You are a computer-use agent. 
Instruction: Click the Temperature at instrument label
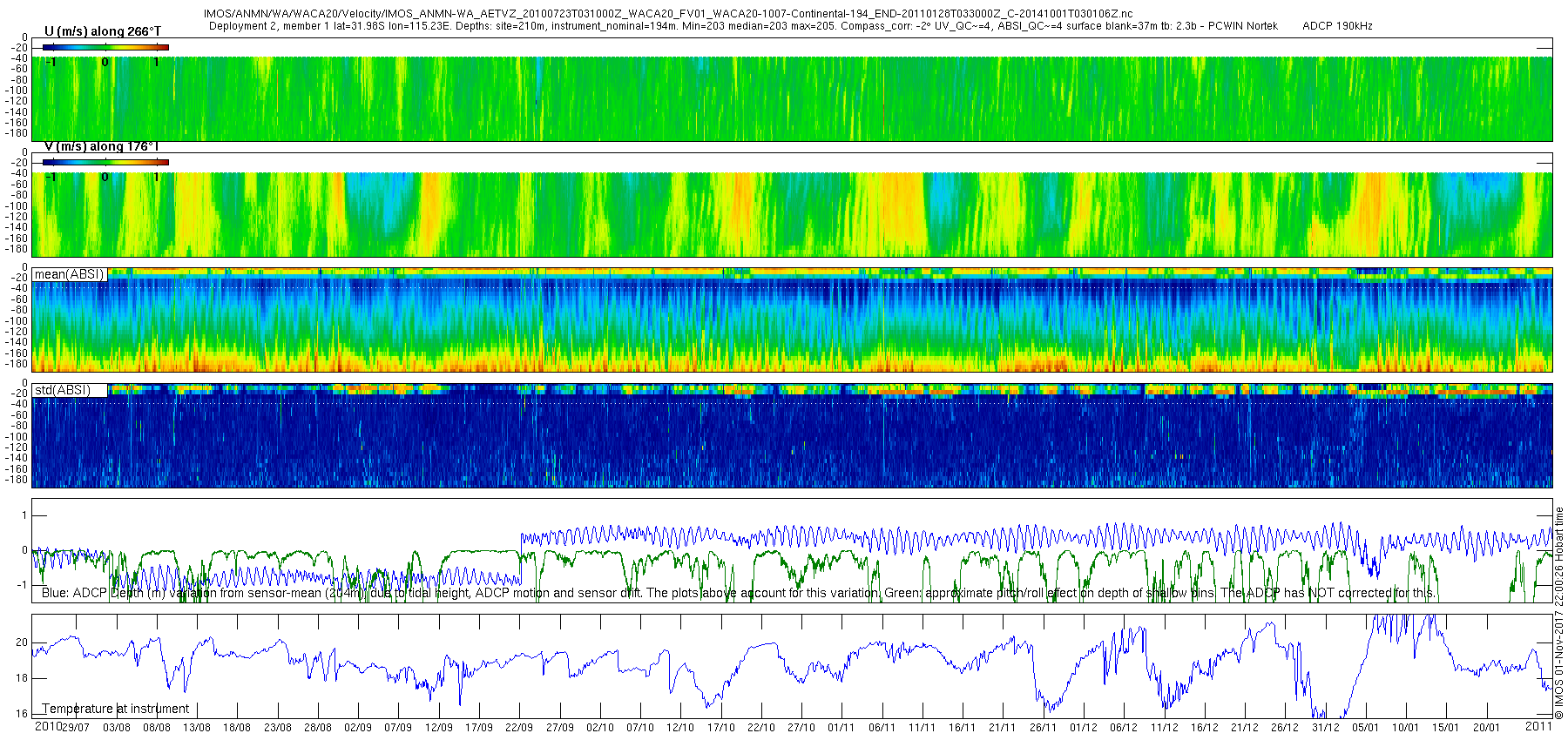(116, 709)
